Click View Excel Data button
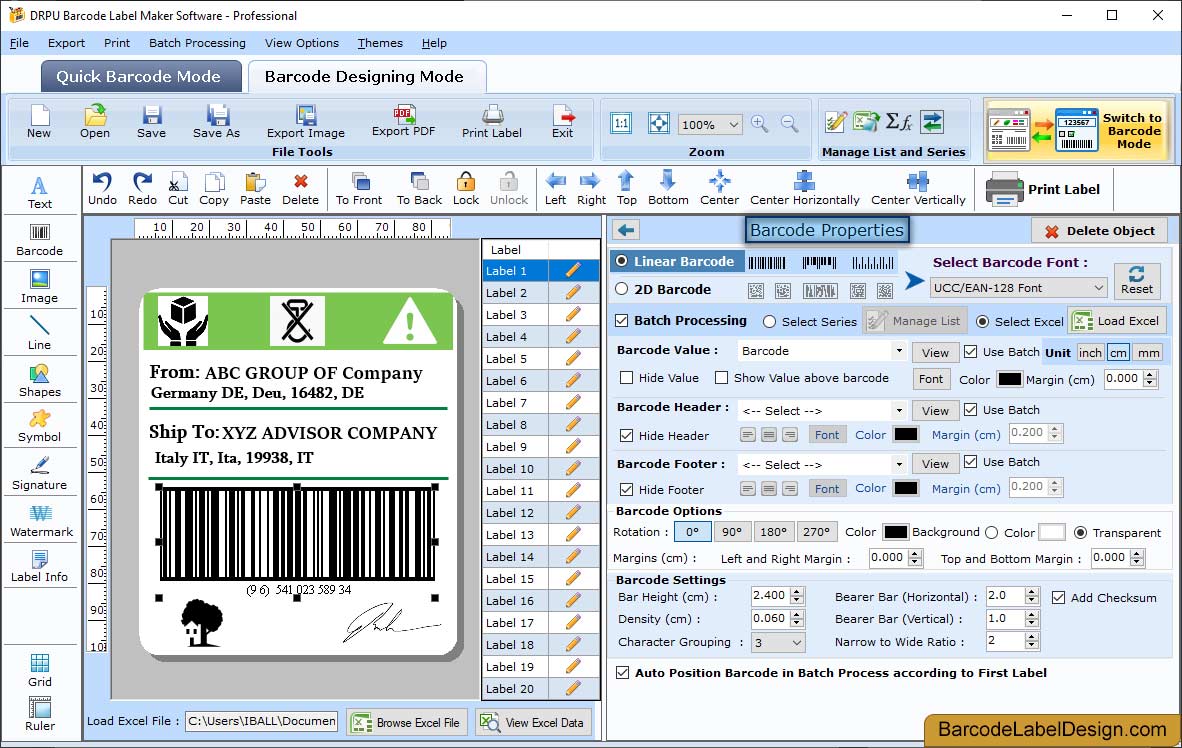The image size is (1182, 748). (x=533, y=722)
